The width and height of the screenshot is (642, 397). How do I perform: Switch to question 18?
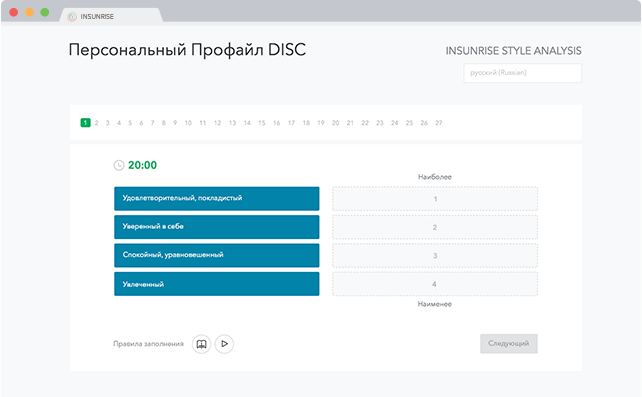pos(306,123)
